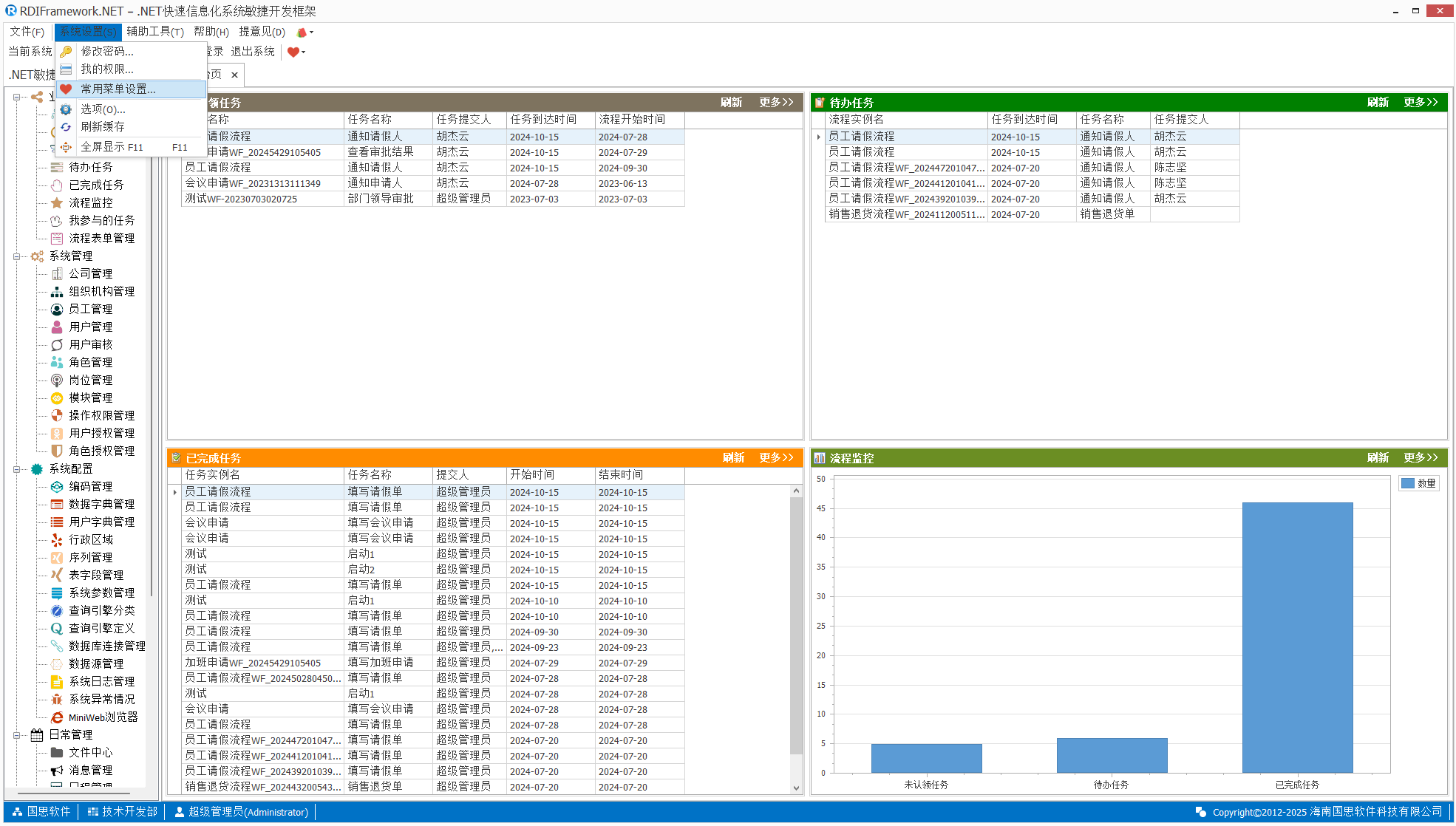1456x826 pixels.
Task: Click the 数量 legend color swatch
Action: pyautogui.click(x=1408, y=483)
